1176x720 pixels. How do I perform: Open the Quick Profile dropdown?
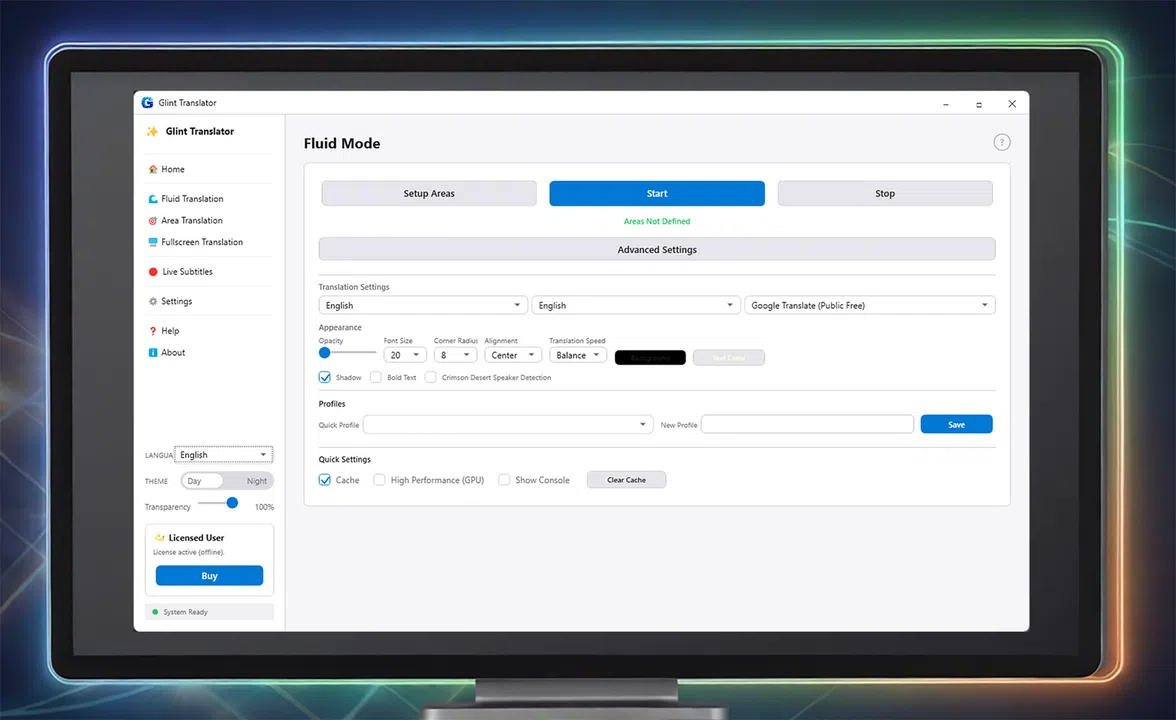point(508,424)
